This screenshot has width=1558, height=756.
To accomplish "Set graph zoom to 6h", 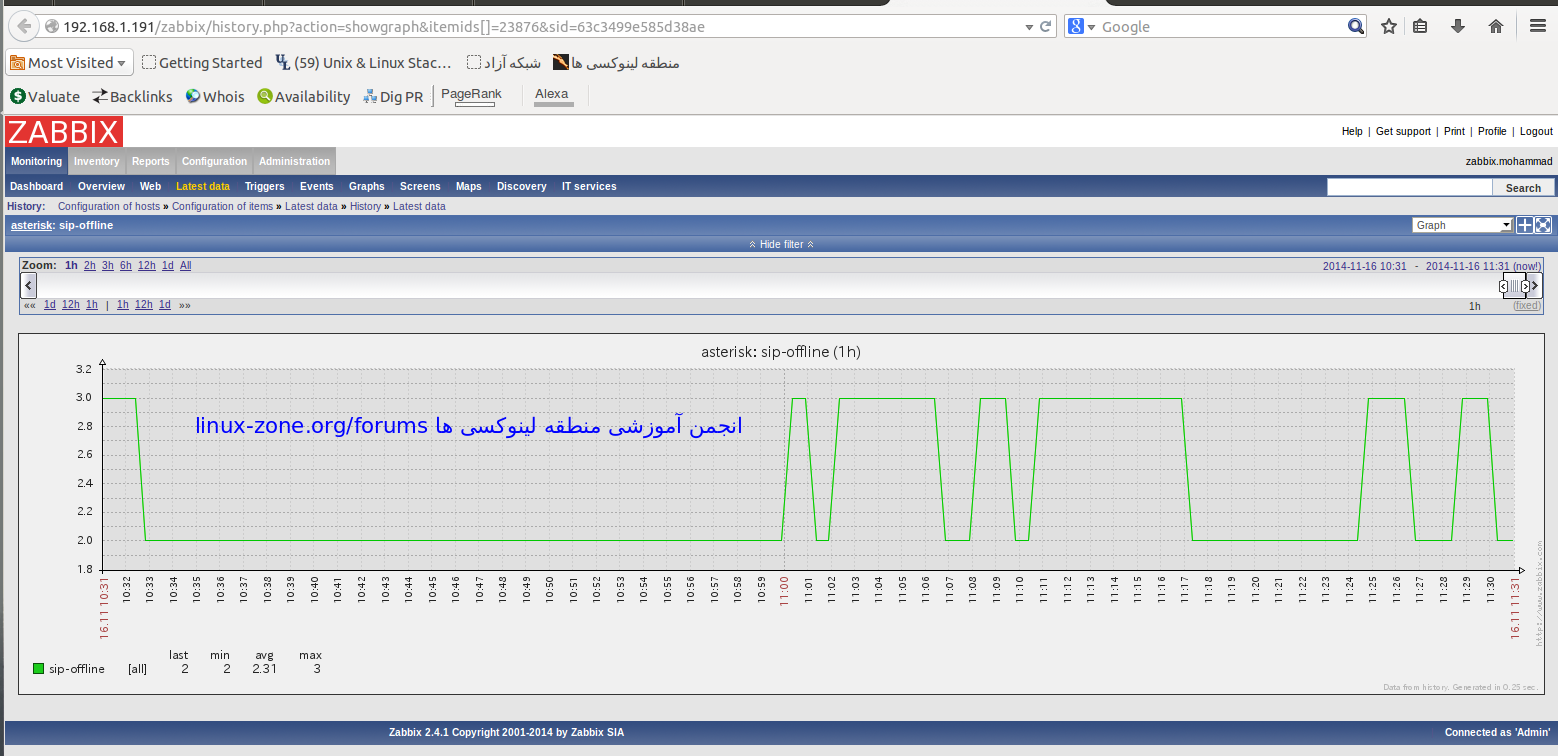I will tap(125, 265).
